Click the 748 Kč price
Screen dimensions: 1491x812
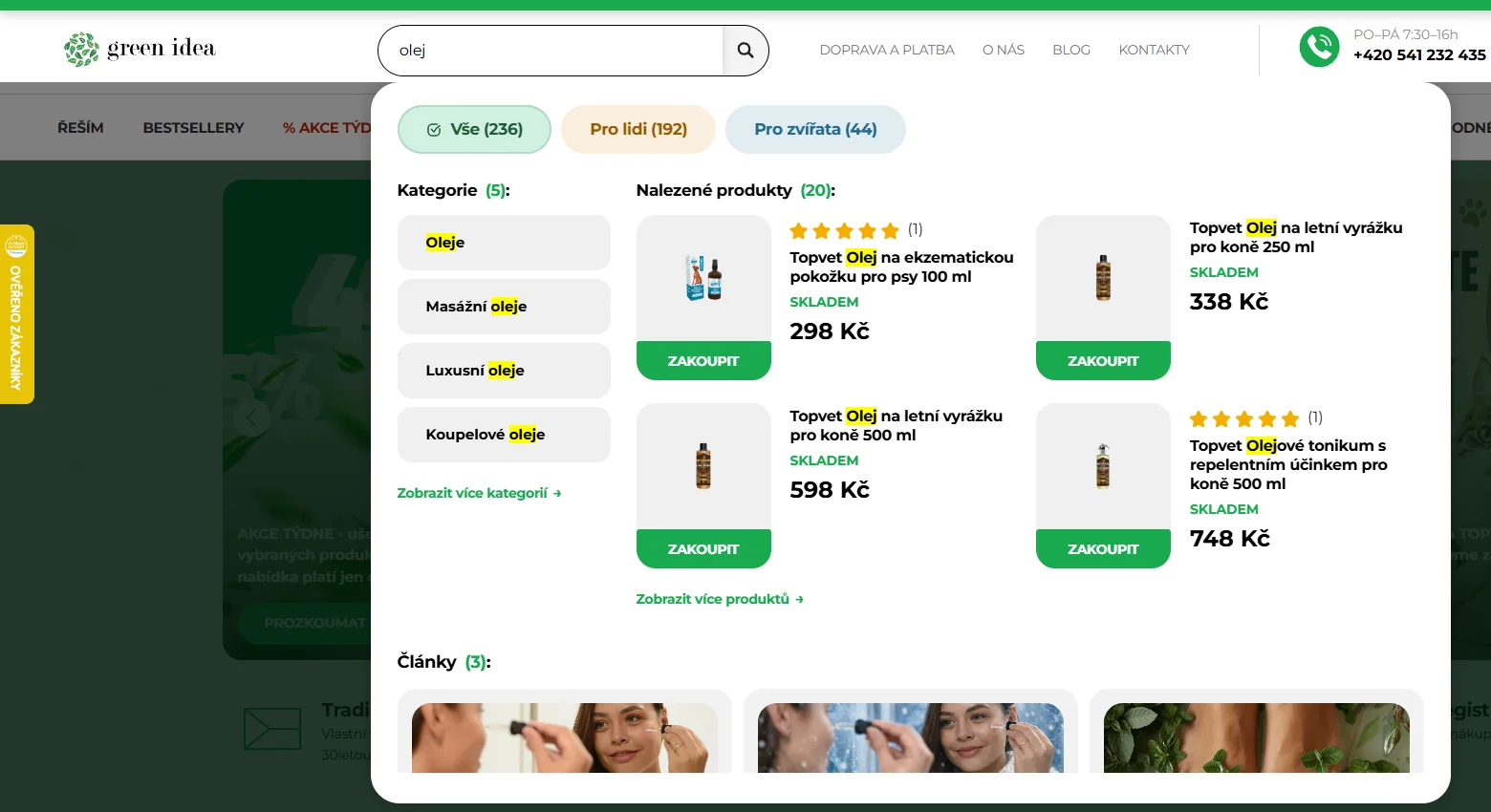pos(1230,539)
